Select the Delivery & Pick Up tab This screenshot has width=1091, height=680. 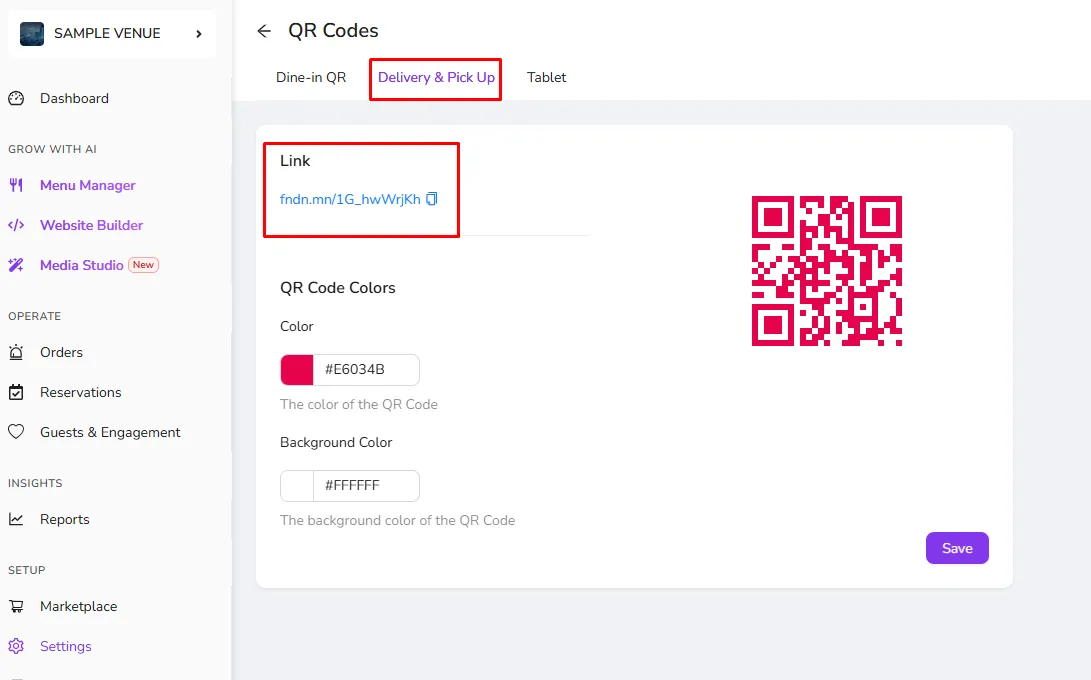pyautogui.click(x=436, y=77)
